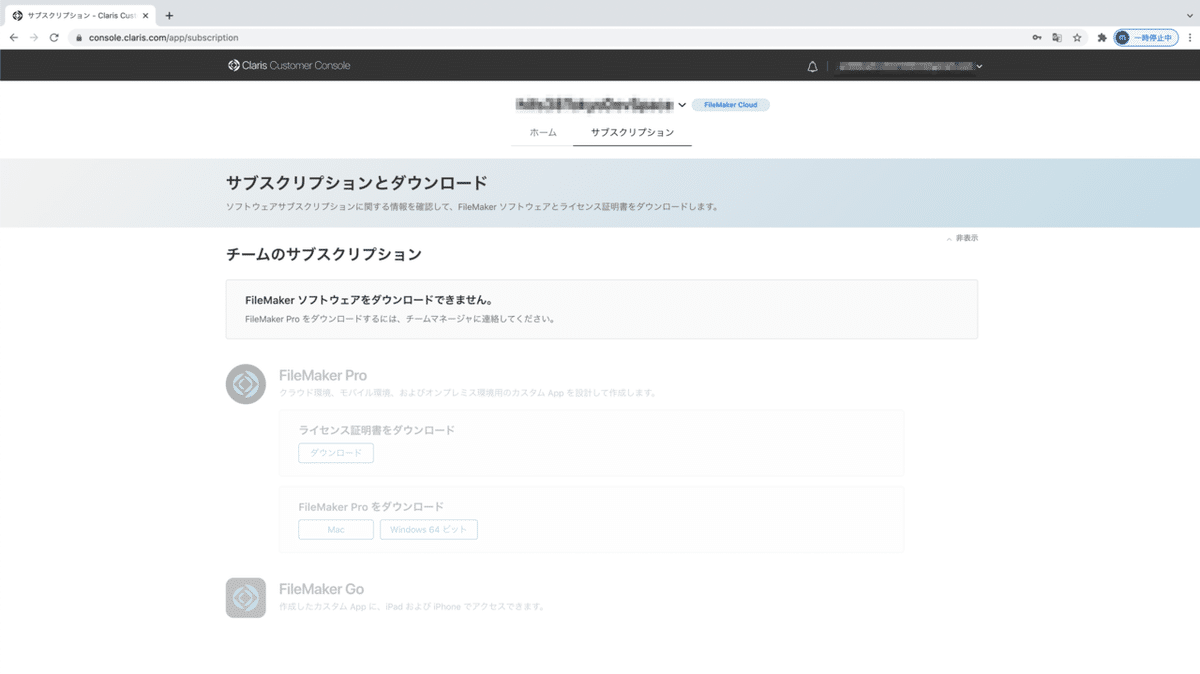The image size is (1200, 674).
Task: Open Chrome's three-dot menu
Action: [1188, 37]
